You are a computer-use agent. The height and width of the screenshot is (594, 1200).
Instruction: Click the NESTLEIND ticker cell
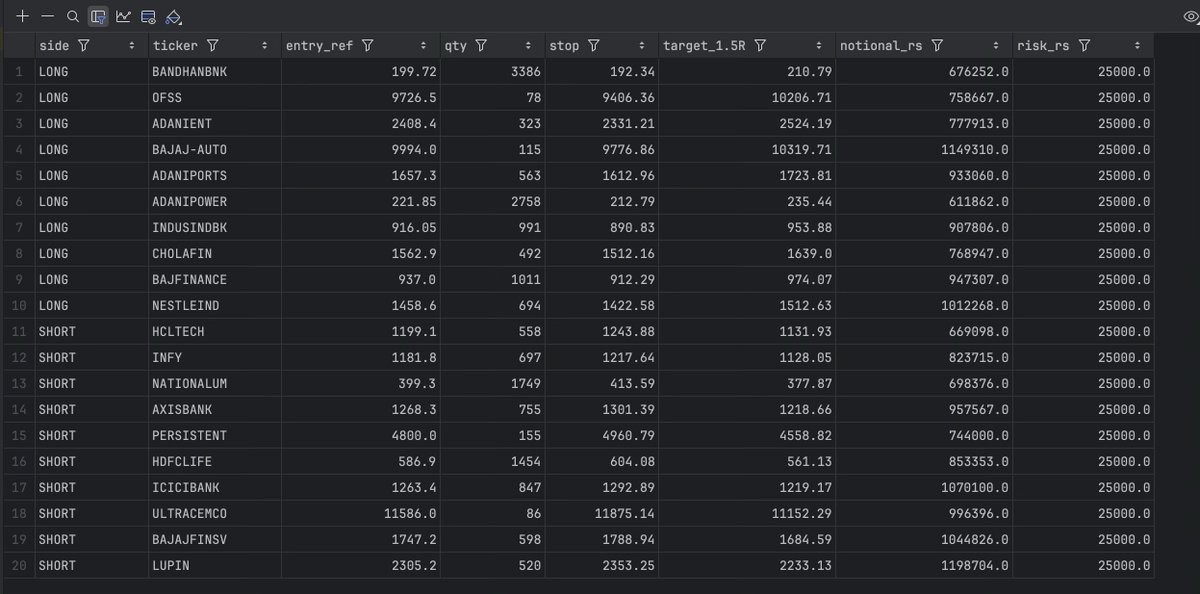pos(213,306)
